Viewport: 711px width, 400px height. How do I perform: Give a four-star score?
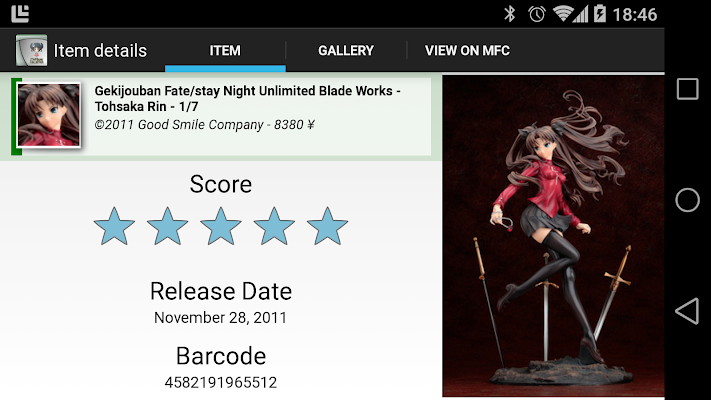click(x=274, y=226)
